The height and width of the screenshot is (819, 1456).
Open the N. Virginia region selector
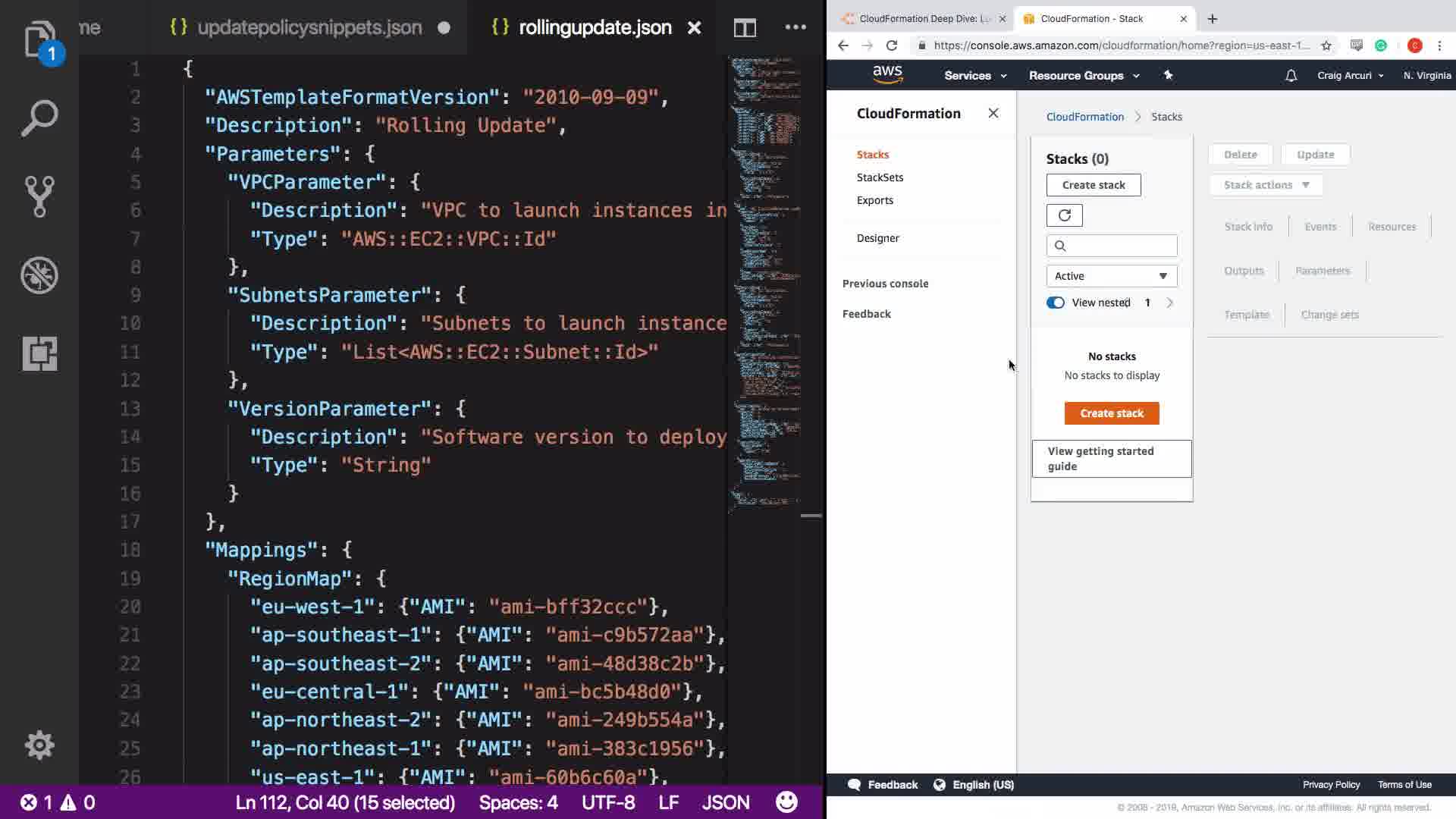click(1426, 76)
